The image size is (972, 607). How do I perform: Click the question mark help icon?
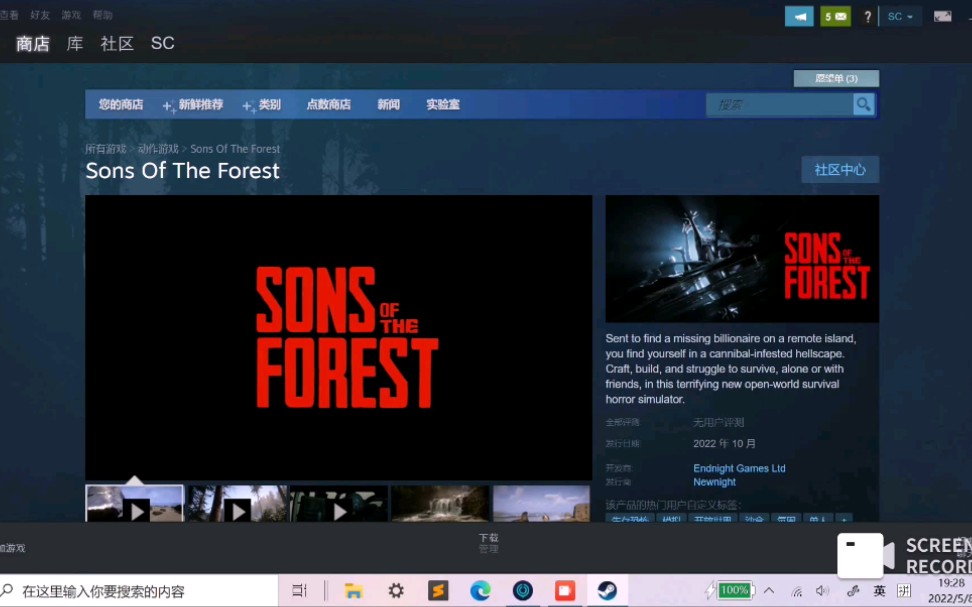tap(866, 16)
